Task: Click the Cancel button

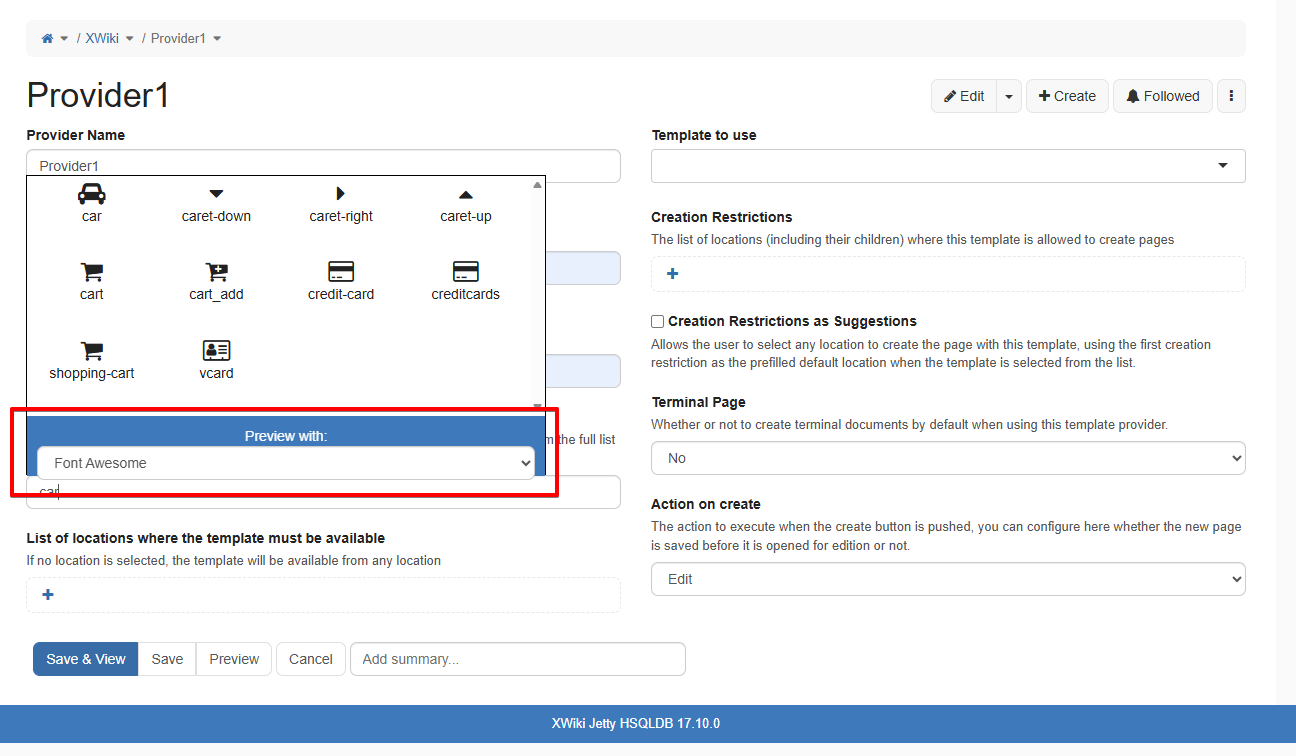Action: coord(310,659)
